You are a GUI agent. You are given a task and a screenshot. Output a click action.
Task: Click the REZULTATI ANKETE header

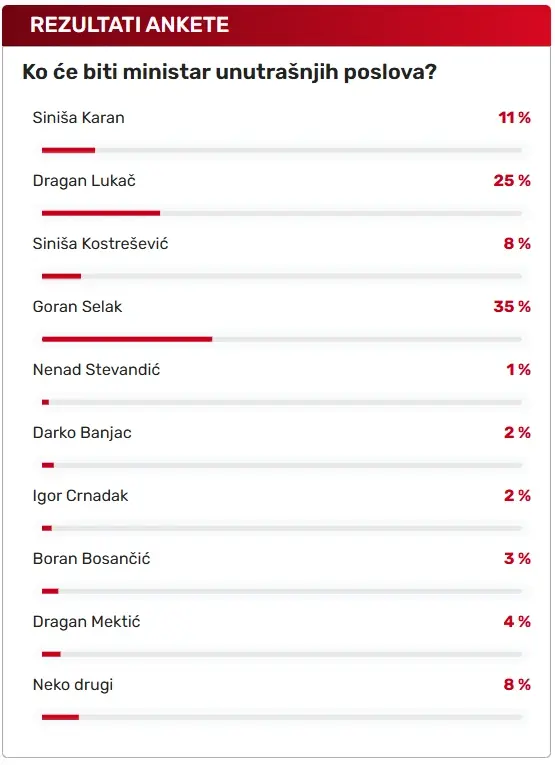tap(130, 25)
